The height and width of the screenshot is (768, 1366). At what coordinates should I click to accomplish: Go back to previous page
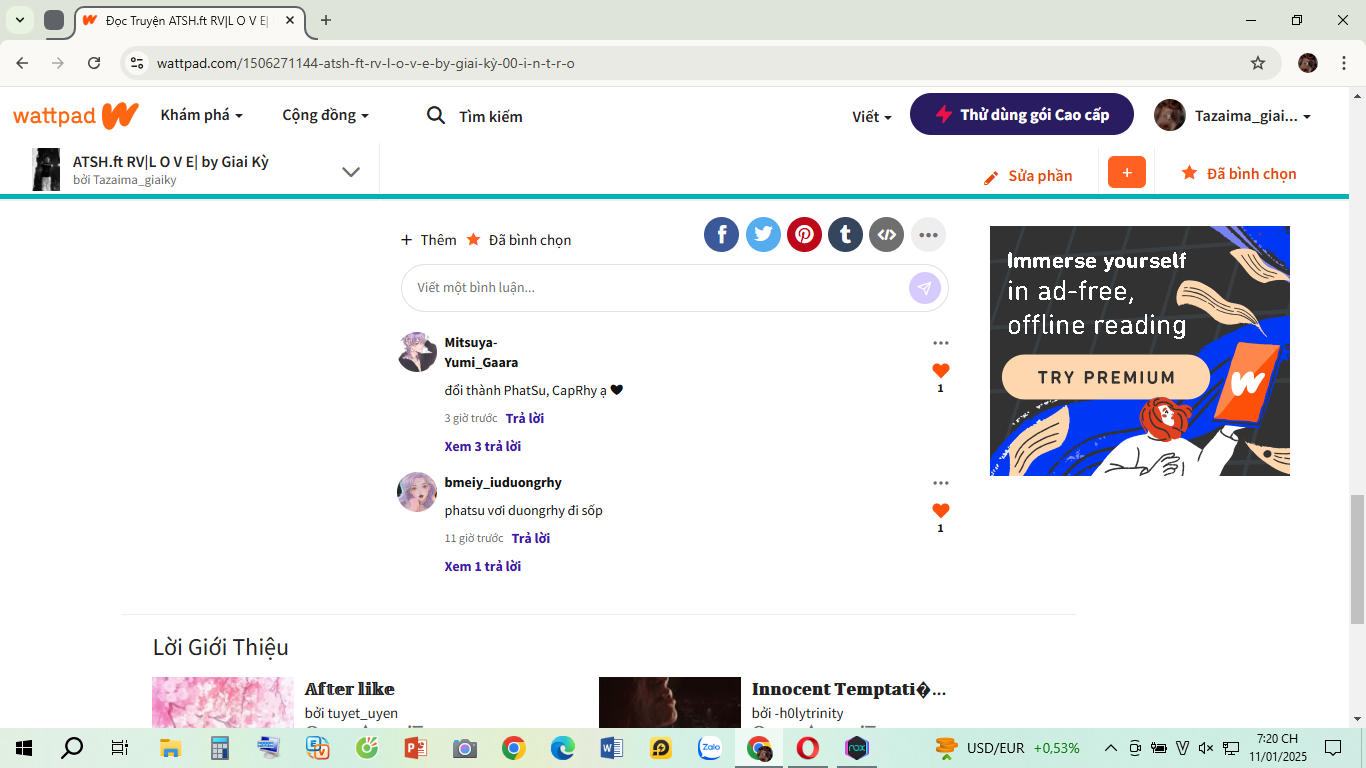[22, 63]
